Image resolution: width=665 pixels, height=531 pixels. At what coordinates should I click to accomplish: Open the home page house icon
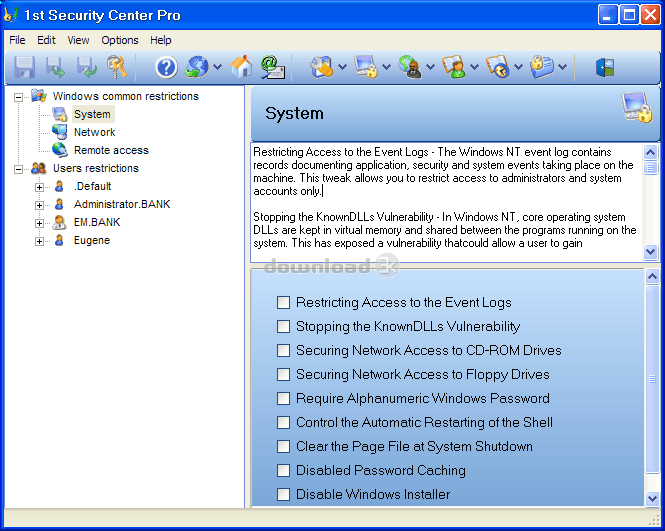pos(241,67)
